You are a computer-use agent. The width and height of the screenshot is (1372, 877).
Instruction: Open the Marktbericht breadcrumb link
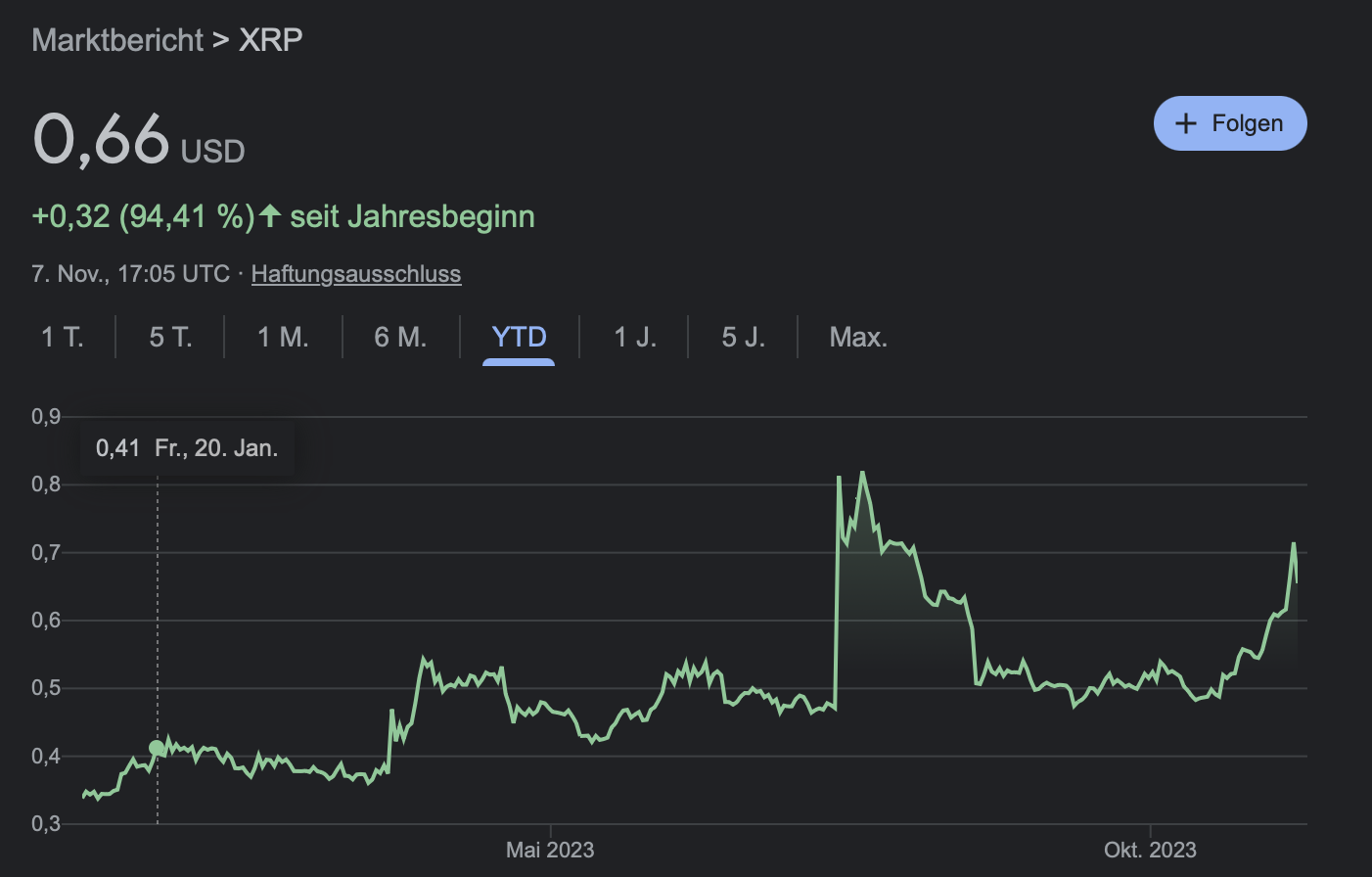[117, 40]
